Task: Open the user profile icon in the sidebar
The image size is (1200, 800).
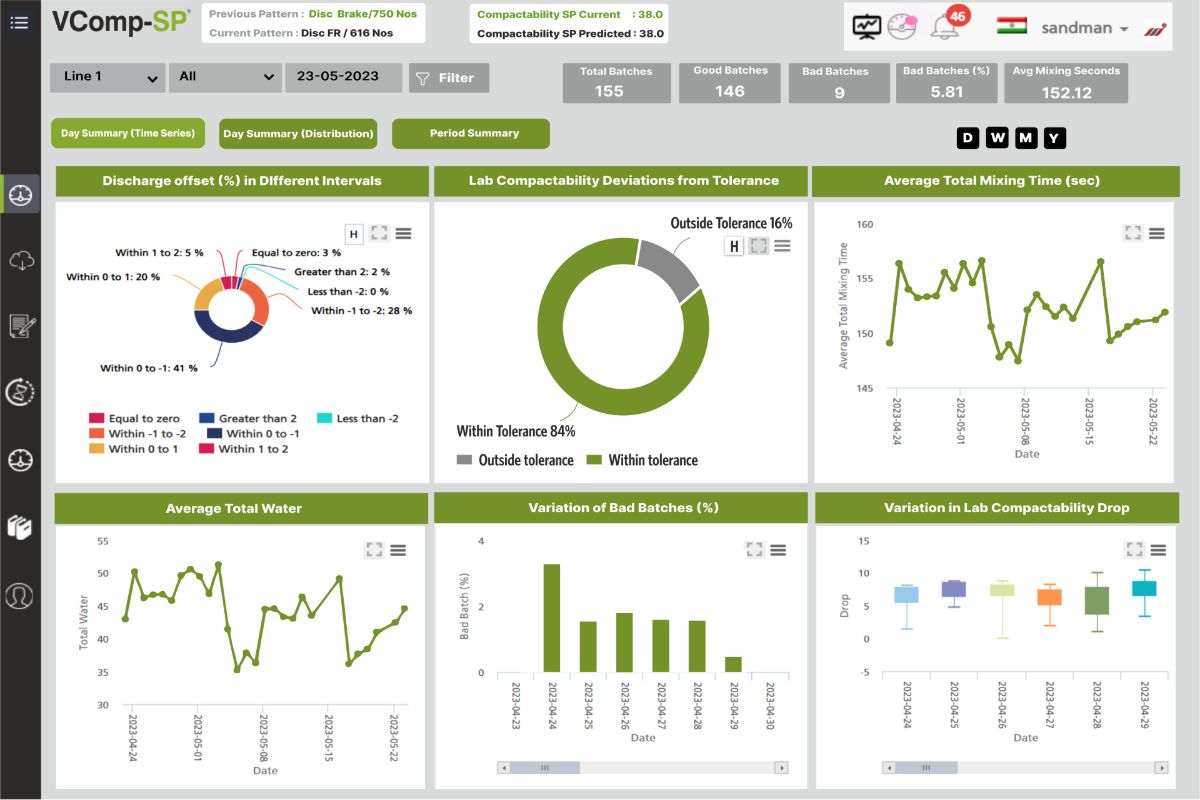Action: point(20,595)
